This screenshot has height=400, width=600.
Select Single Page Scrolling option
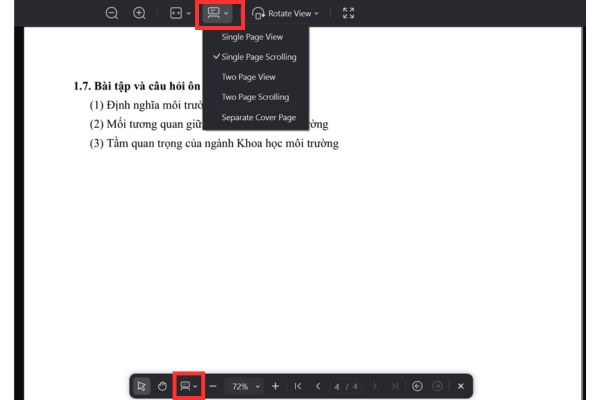[256, 57]
